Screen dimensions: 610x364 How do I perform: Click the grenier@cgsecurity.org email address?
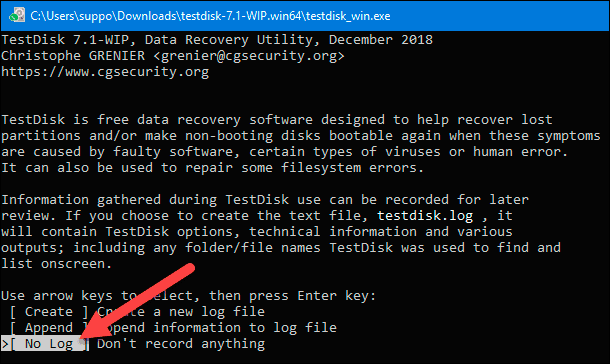tap(249, 56)
